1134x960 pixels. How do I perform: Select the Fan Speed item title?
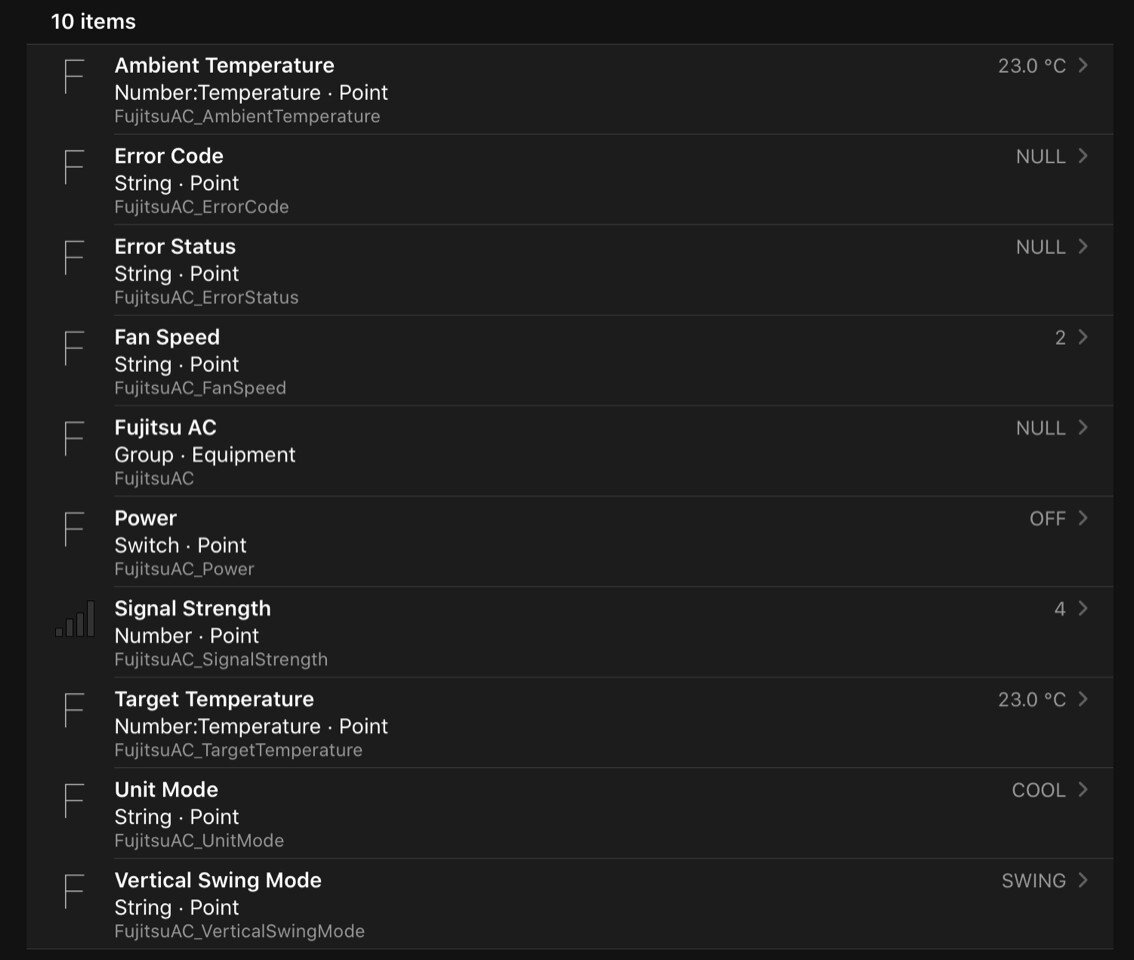point(167,337)
